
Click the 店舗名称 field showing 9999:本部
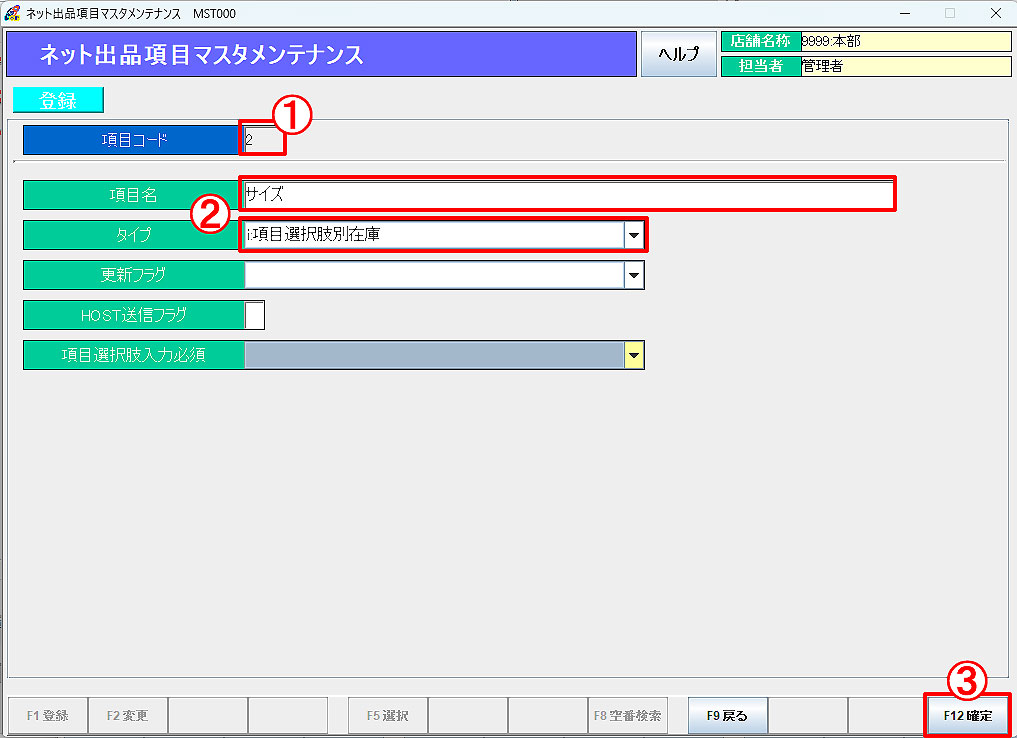[x=905, y=42]
